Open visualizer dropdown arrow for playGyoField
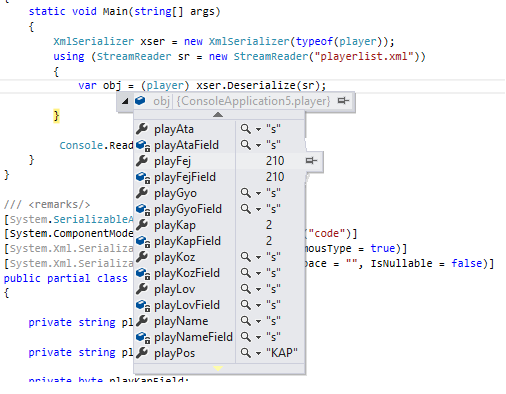506x394 pixels. [258, 209]
